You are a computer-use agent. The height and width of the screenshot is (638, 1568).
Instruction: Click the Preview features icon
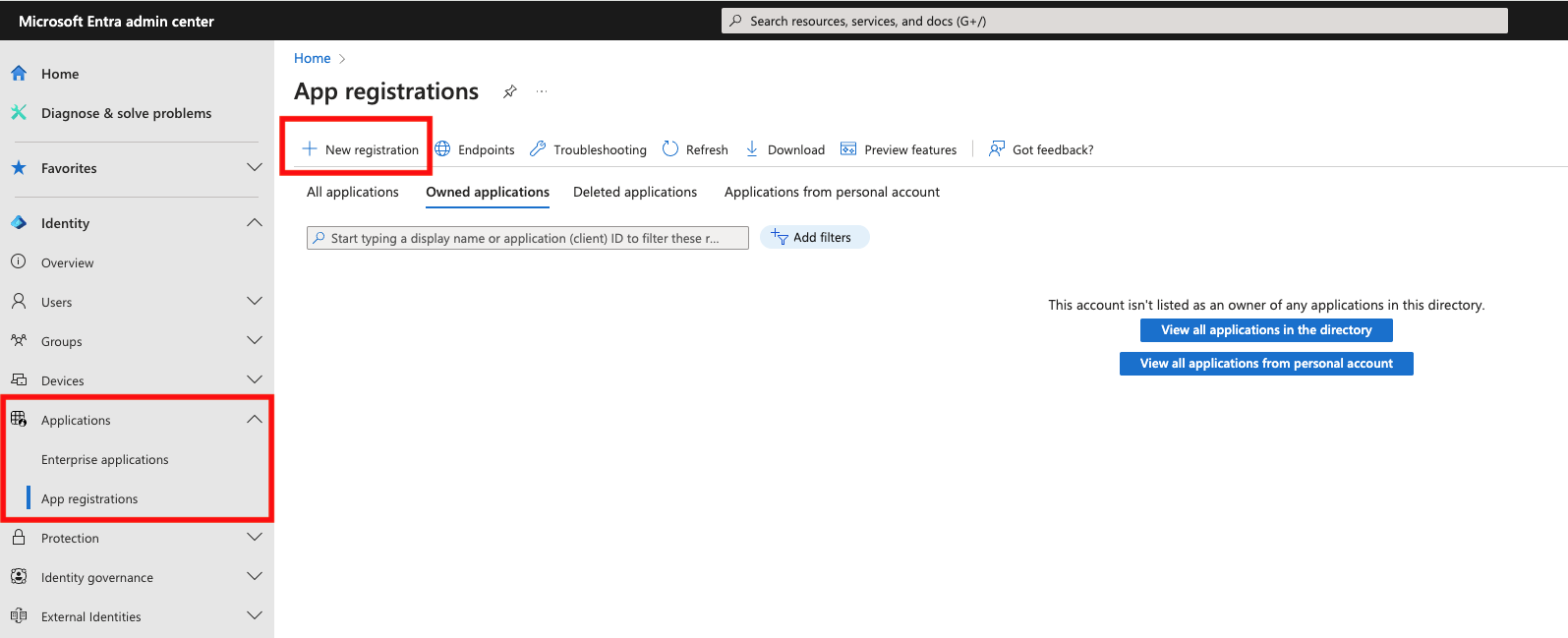[x=848, y=148]
